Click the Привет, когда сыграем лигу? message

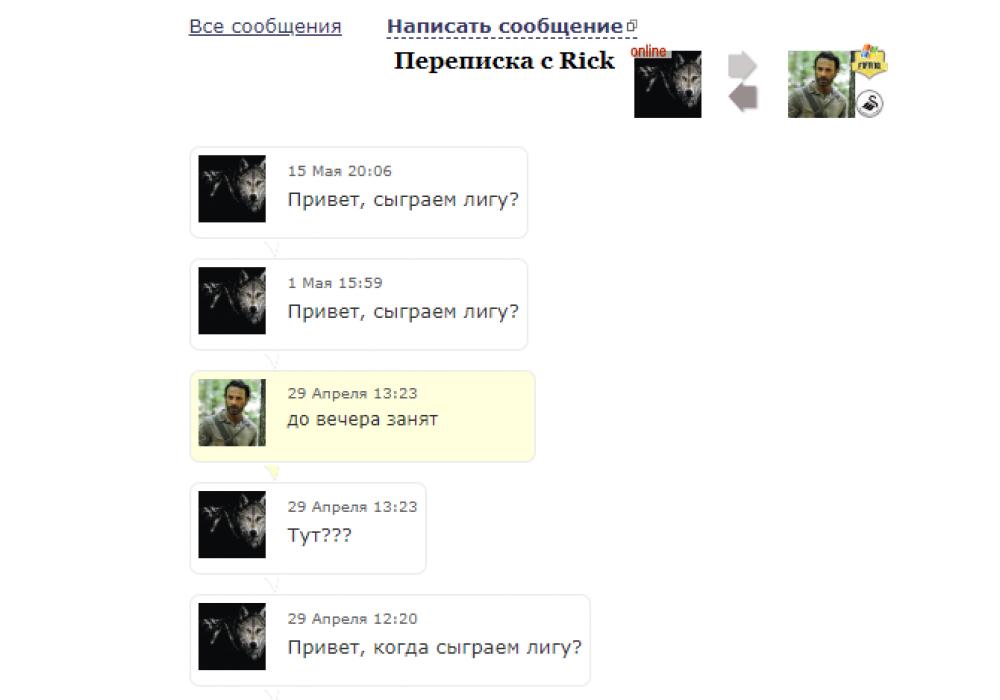pos(435,648)
